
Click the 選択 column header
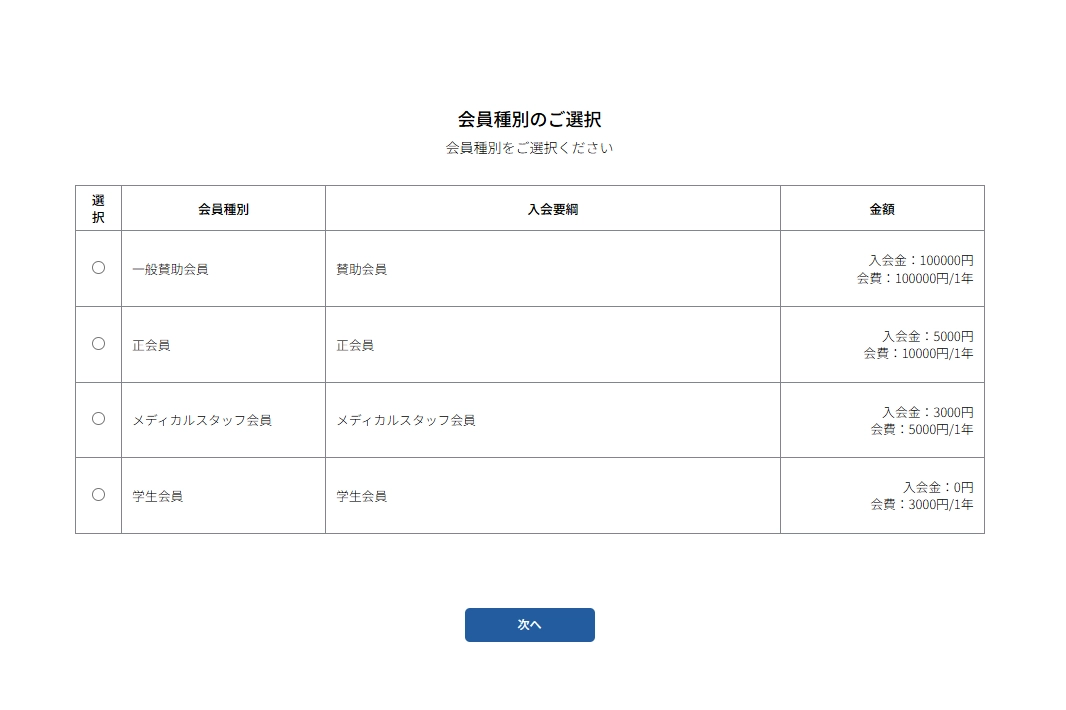pyautogui.click(x=98, y=208)
